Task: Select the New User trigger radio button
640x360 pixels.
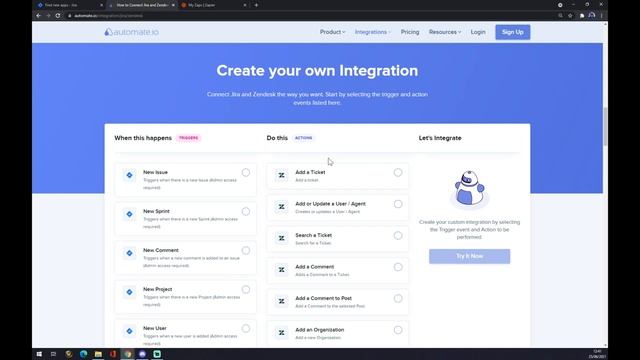Action: pos(246,329)
